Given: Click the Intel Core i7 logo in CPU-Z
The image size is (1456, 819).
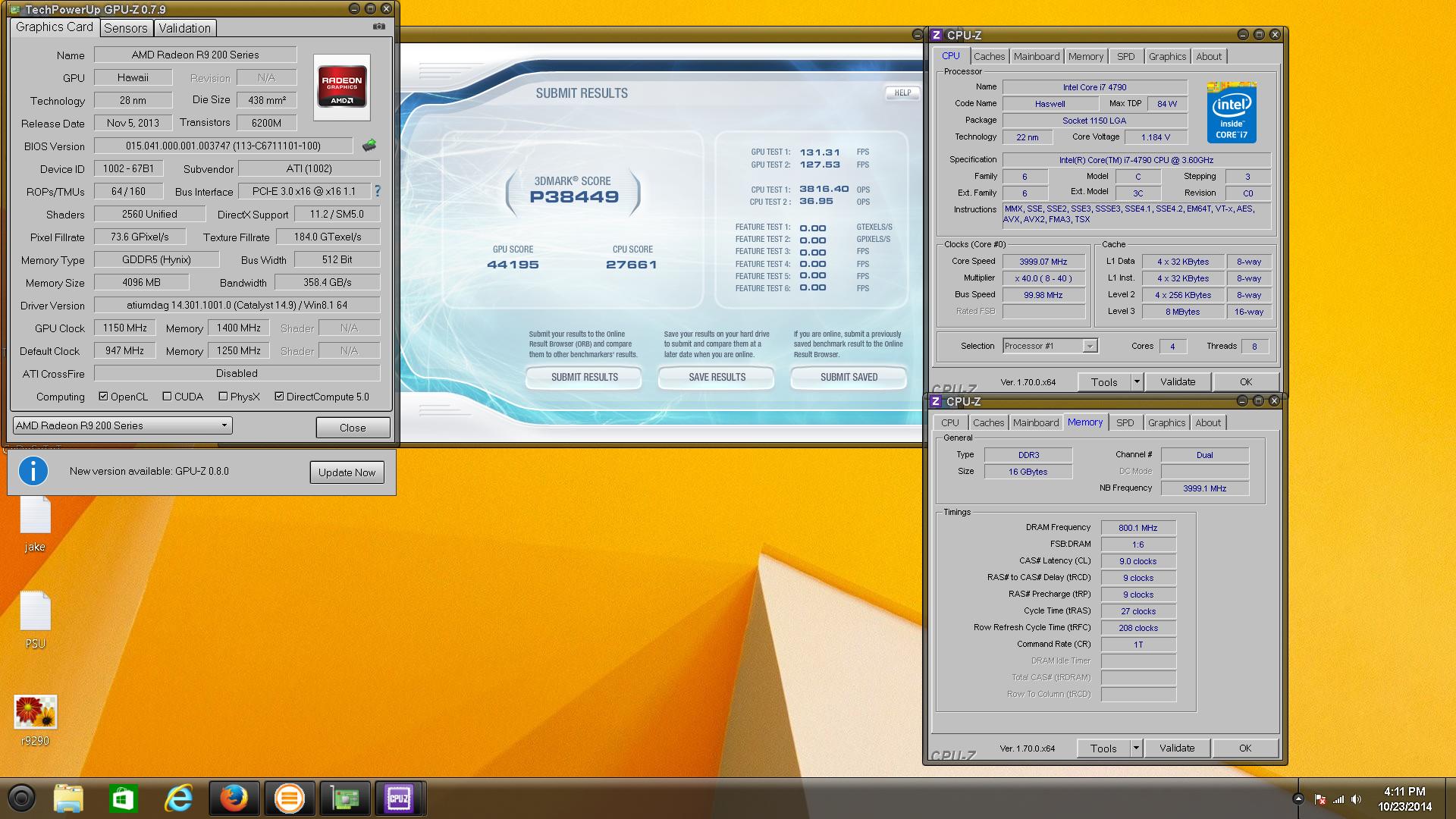Looking at the screenshot, I should [x=1232, y=112].
